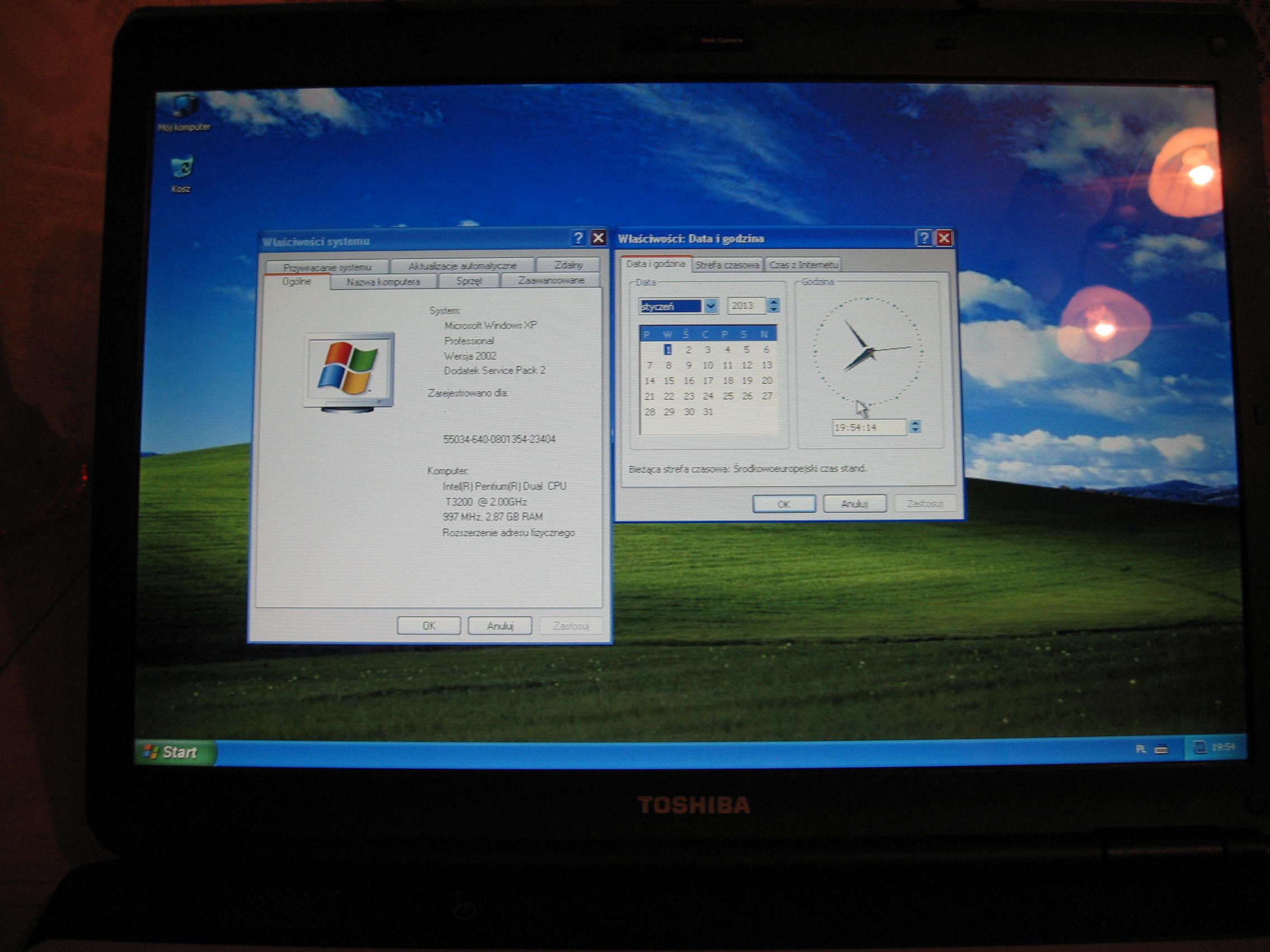
Task: Increase the year with the up arrow
Action: [x=774, y=301]
